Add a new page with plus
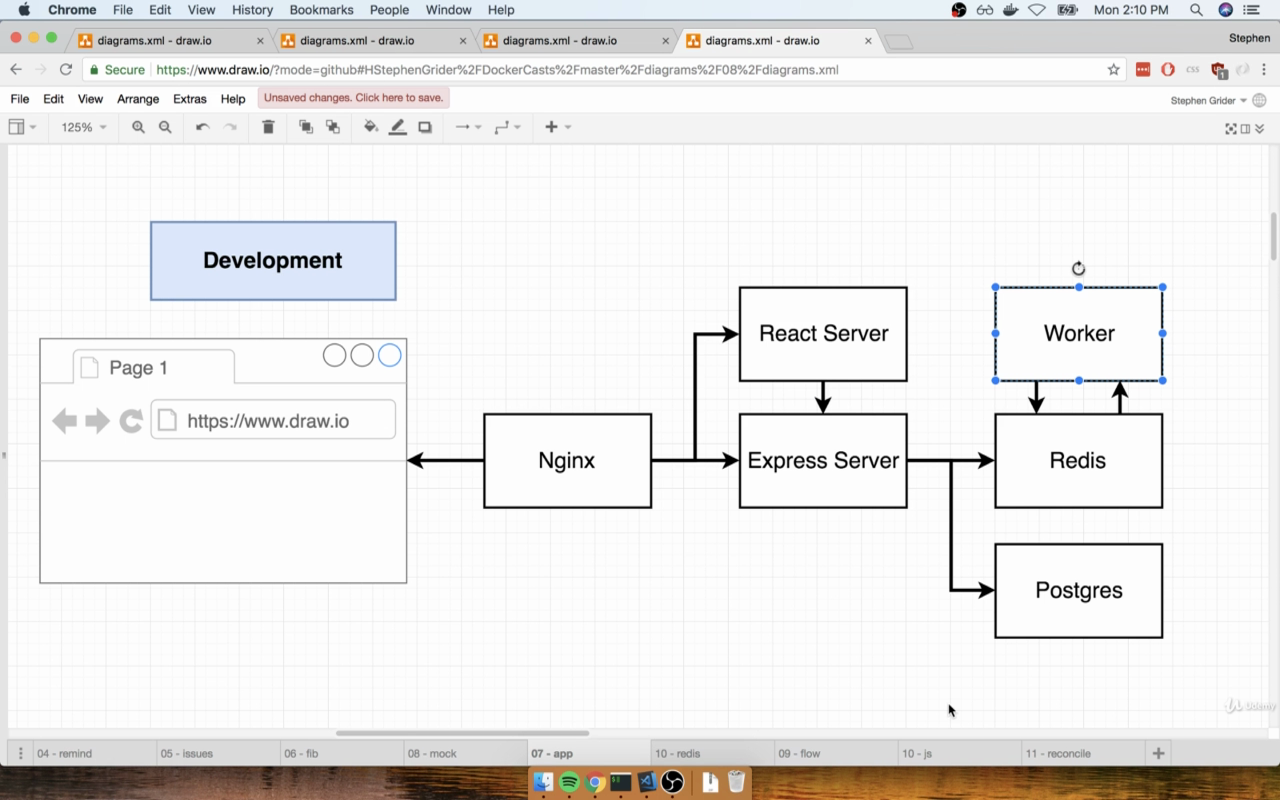This screenshot has width=1280, height=800. click(x=1159, y=753)
